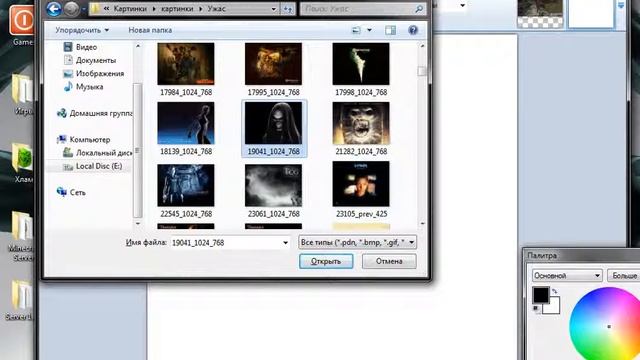Click Новая папка button
Viewport: 640px width, 360px height.
point(150,30)
